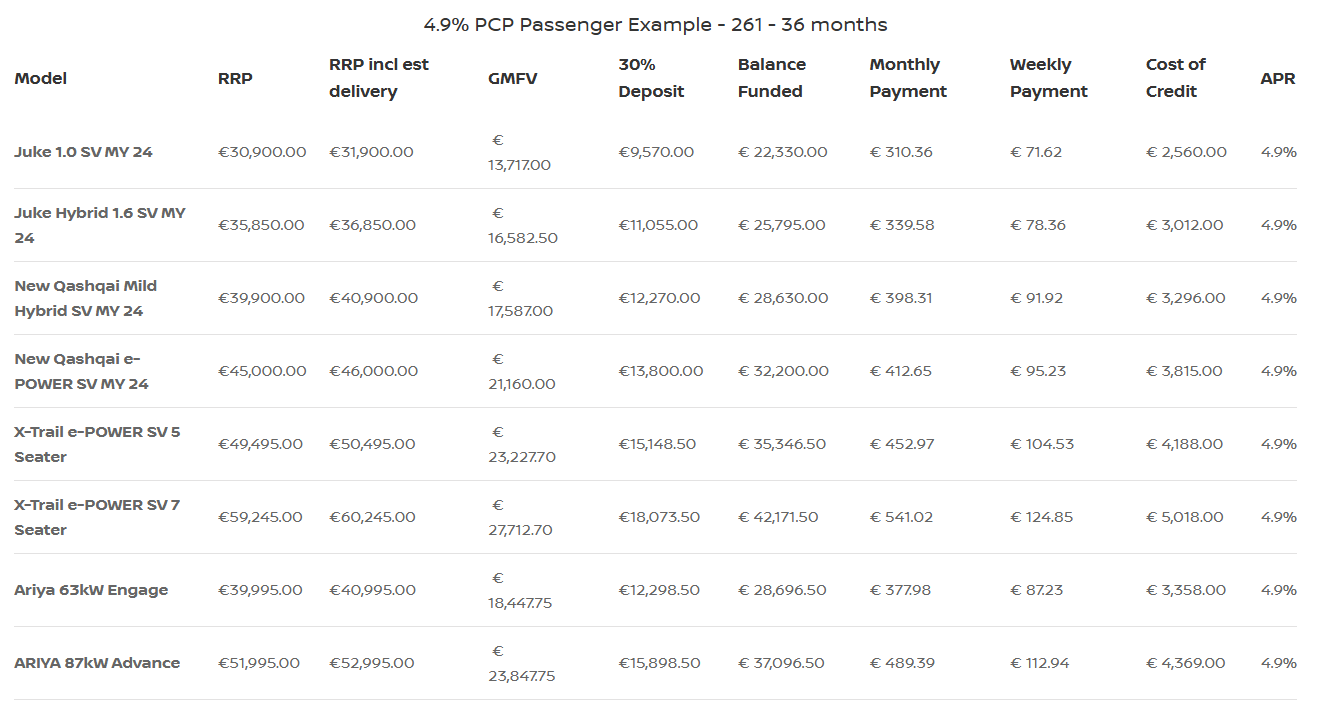The height and width of the screenshot is (722, 1320).
Task: Click the ARIYA 87kW Advance model name
Action: (x=97, y=663)
